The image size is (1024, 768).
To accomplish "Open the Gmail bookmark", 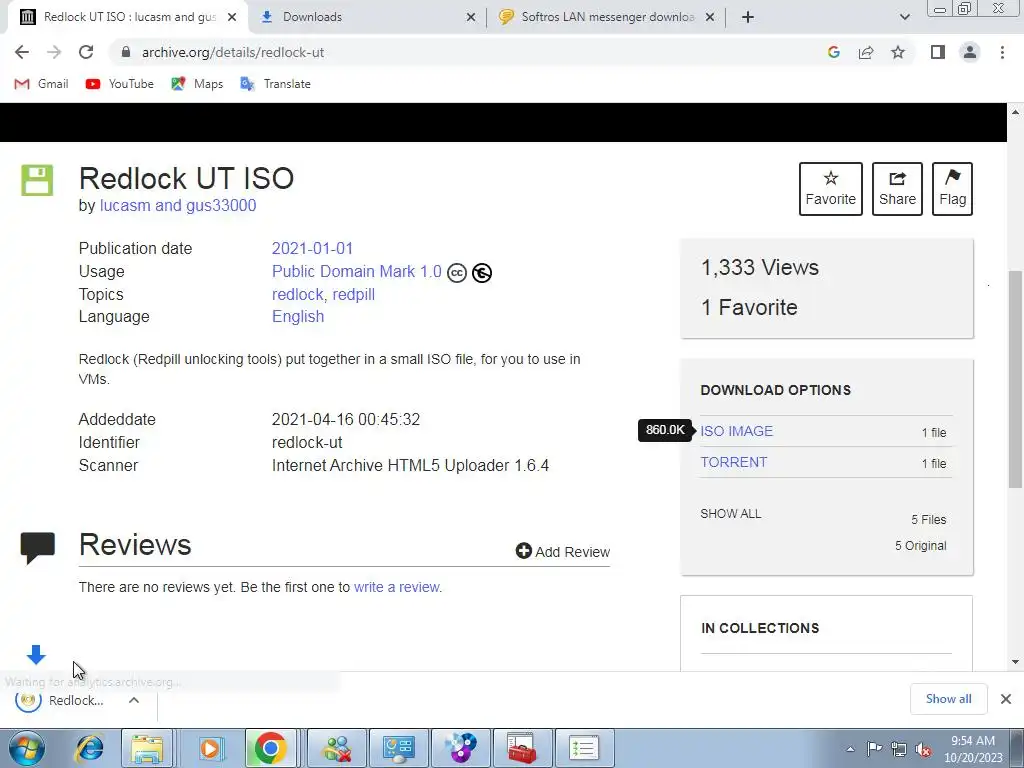I will click(41, 84).
